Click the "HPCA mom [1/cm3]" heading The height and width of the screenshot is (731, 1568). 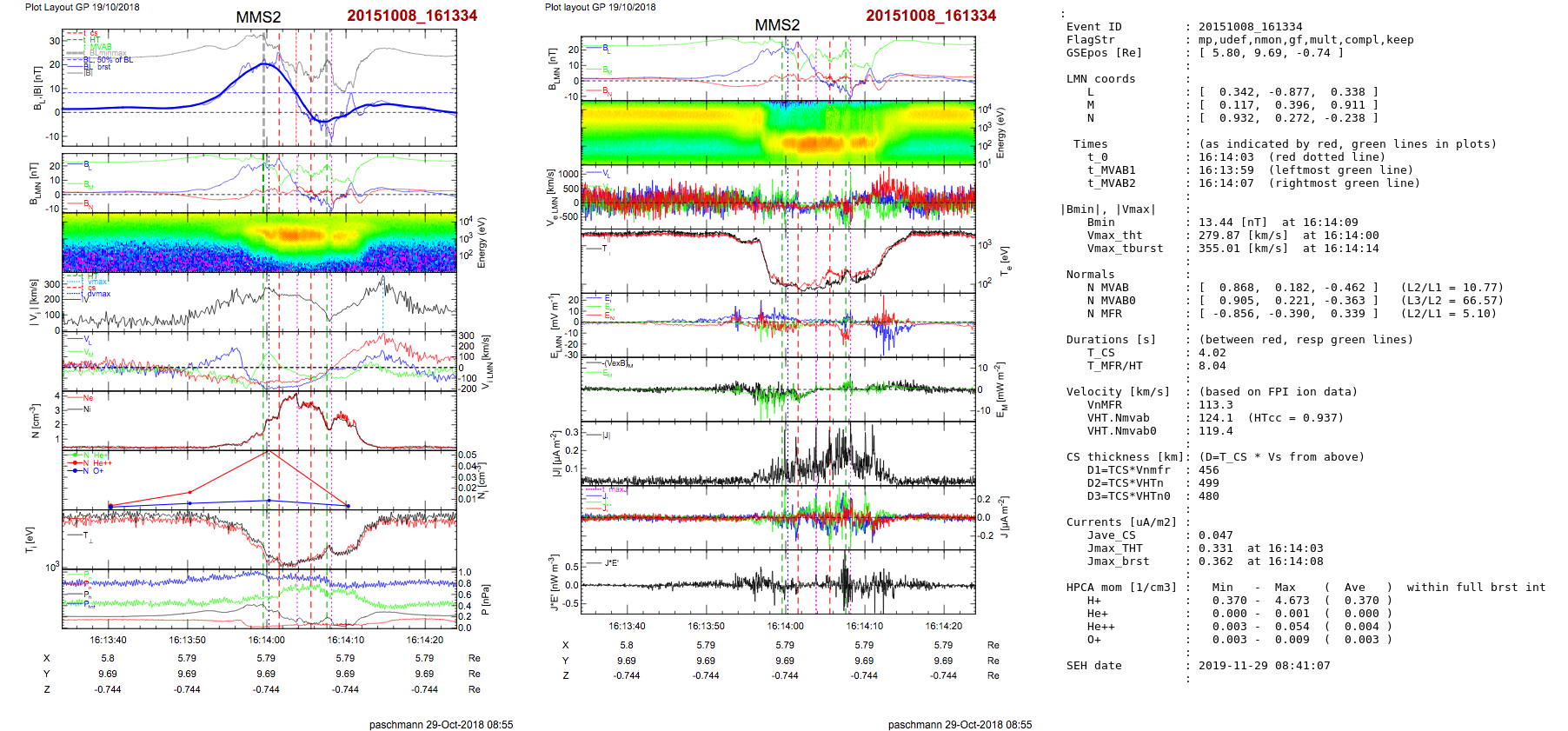pyautogui.click(x=1122, y=588)
